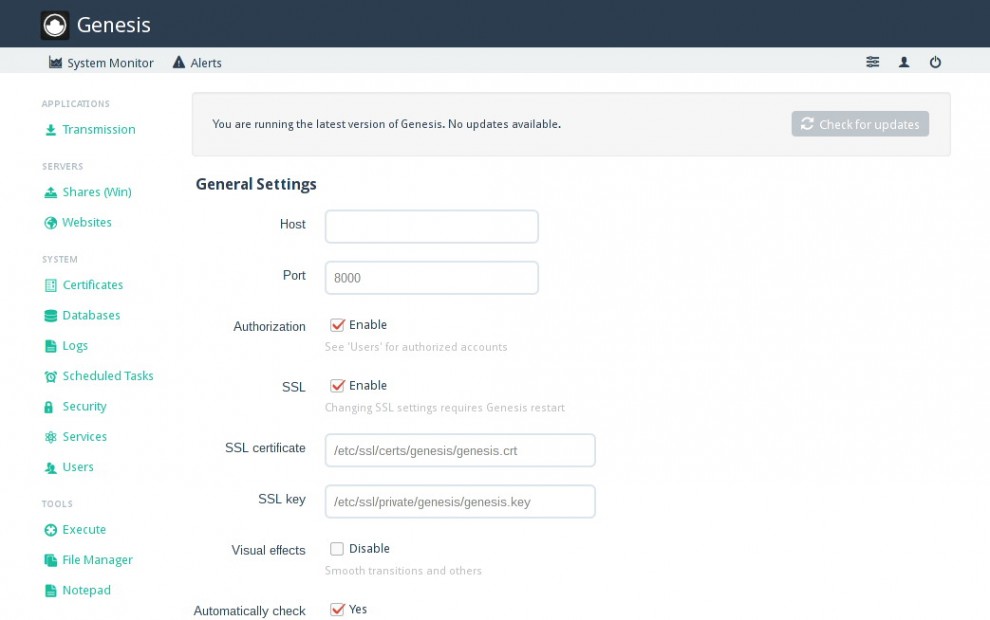Click the Genesis title text
The height and width of the screenshot is (620, 990).
pyautogui.click(x=114, y=25)
